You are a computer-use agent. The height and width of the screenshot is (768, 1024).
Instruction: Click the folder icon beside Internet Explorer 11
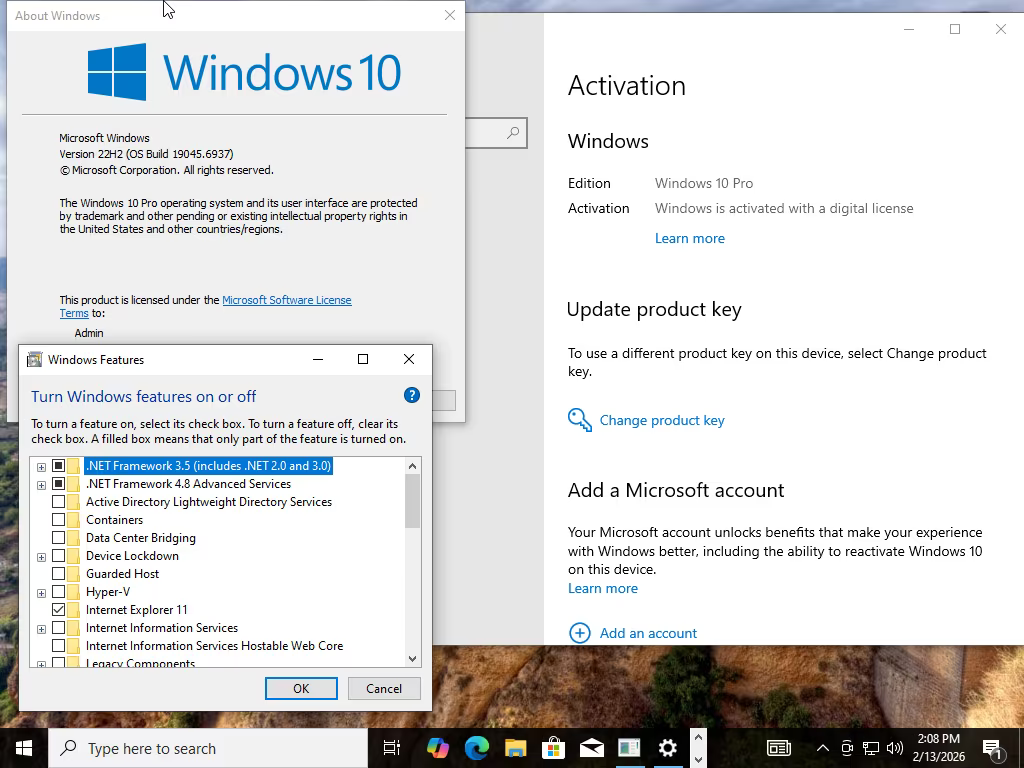[x=73, y=610]
